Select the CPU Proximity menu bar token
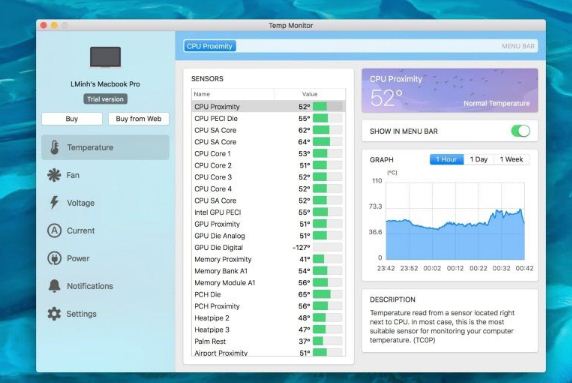The image size is (572, 383). click(210, 46)
